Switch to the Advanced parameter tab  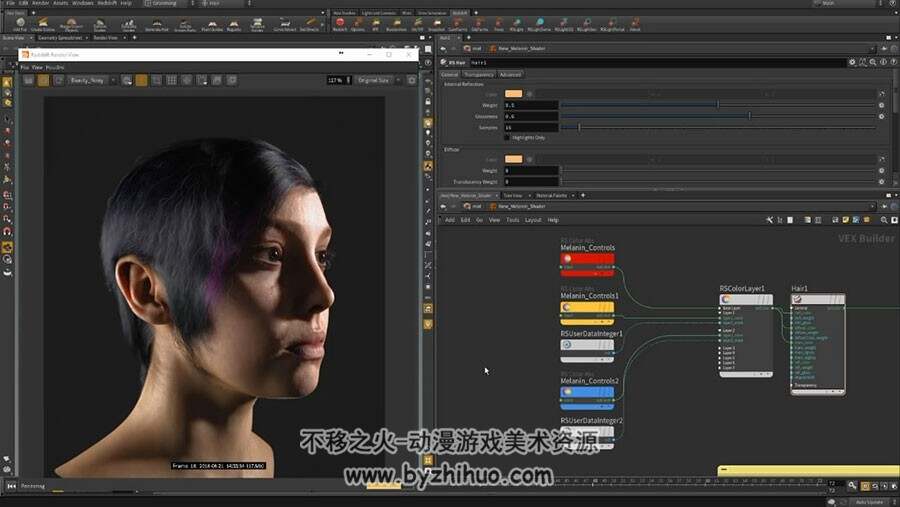(510, 75)
